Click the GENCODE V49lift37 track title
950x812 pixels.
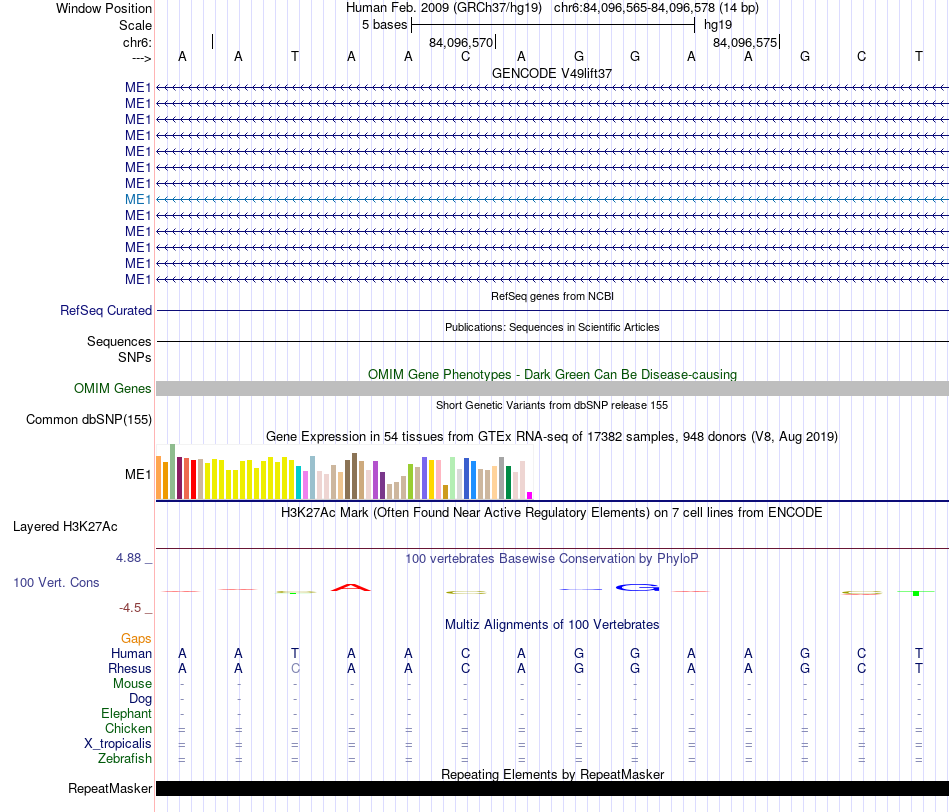(552, 73)
